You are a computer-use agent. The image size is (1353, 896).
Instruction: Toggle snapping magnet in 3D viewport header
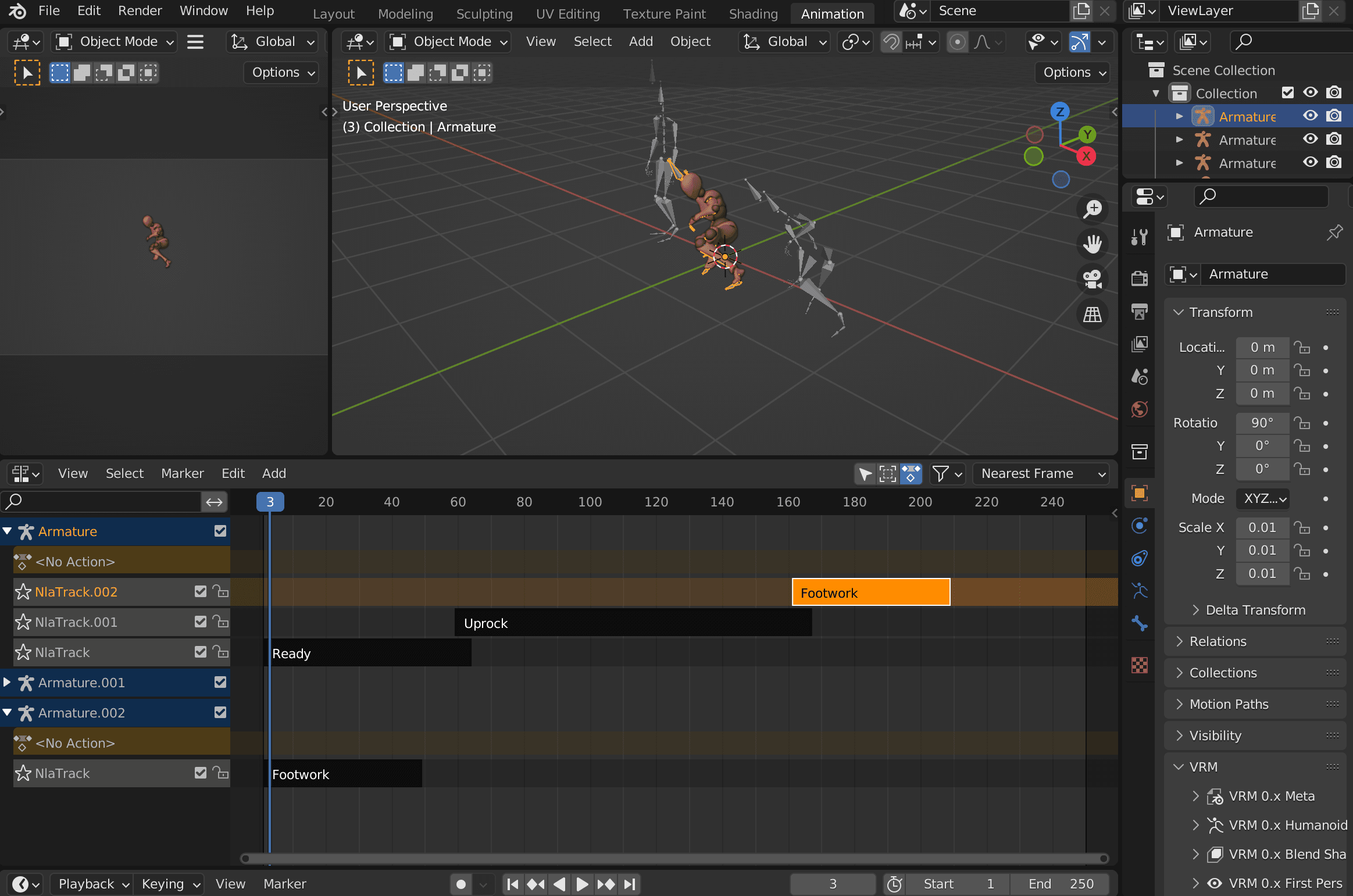point(891,42)
